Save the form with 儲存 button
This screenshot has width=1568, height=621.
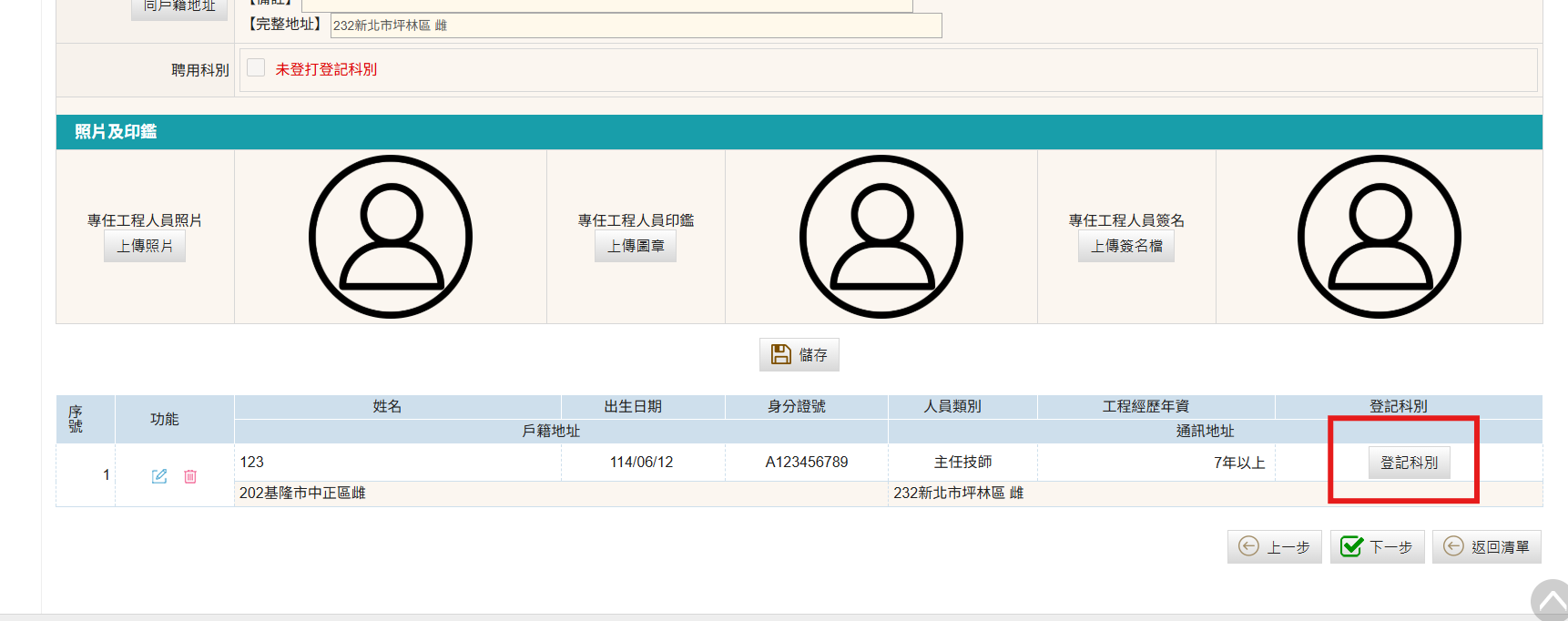click(799, 355)
